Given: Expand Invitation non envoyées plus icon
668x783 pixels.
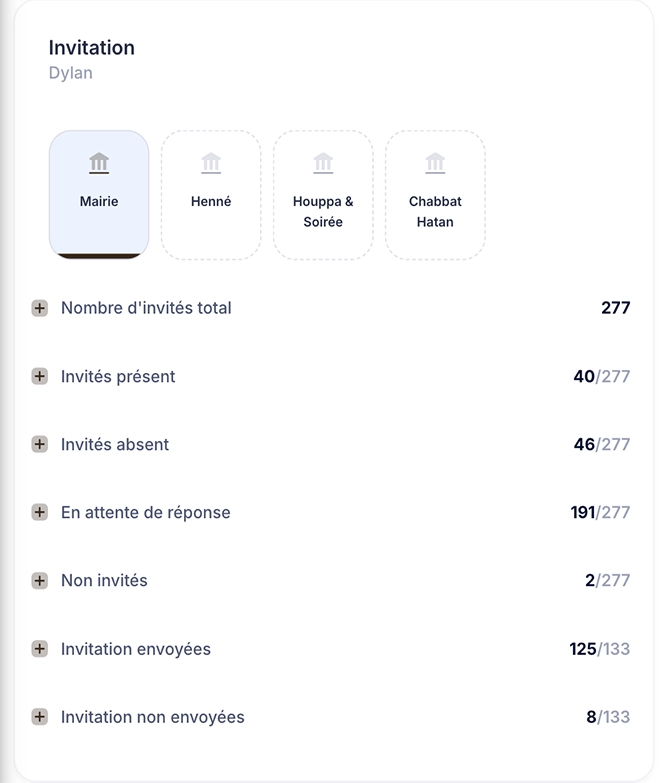Looking at the screenshot, I should (40, 717).
